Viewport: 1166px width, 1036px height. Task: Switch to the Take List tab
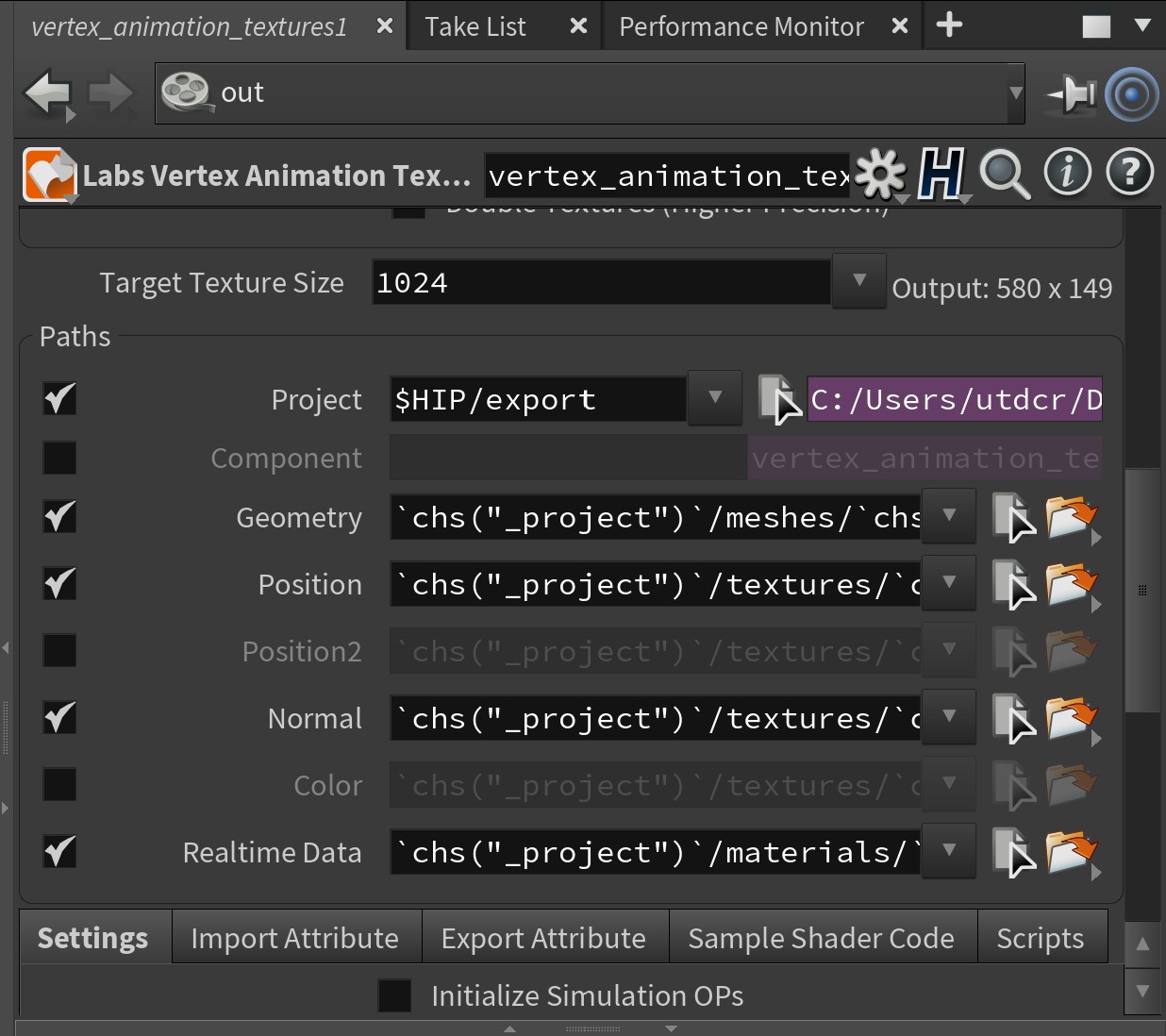tap(475, 26)
